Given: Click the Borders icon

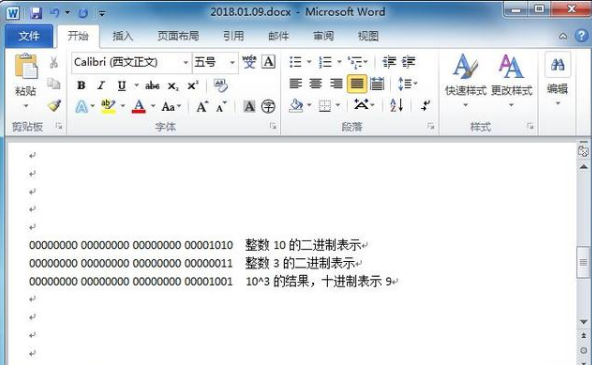Looking at the screenshot, I should point(325,106).
